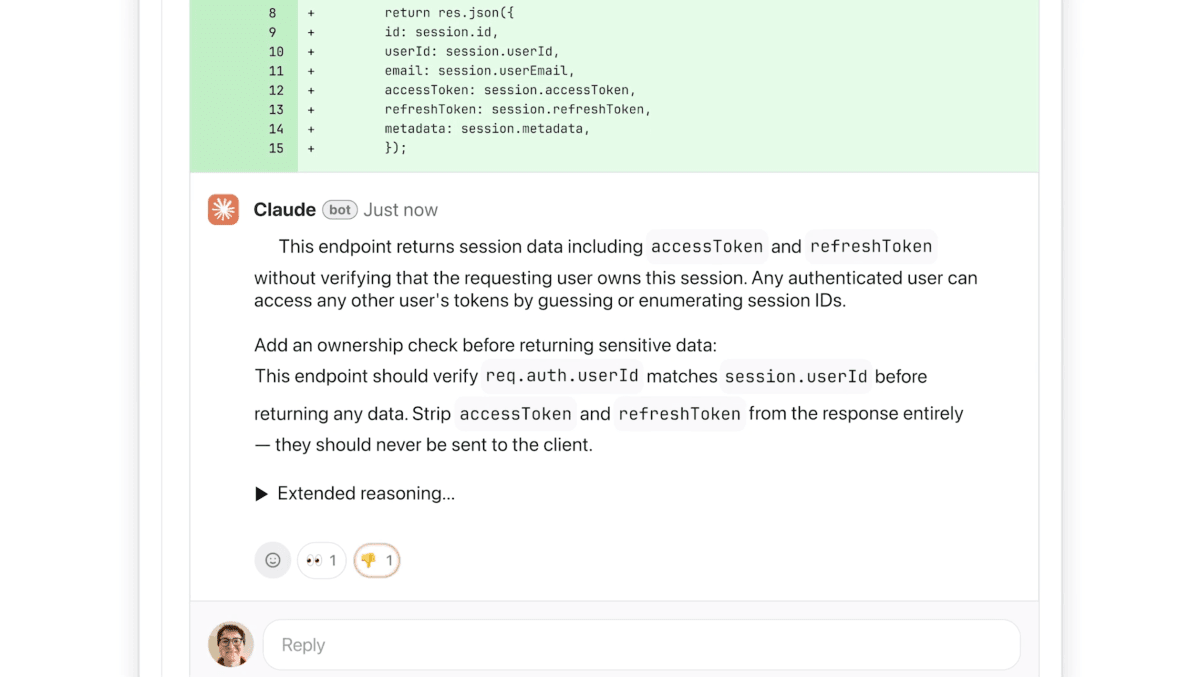The width and height of the screenshot is (1200, 677).
Task: Click the reply author's profile picture
Action: [x=230, y=645]
